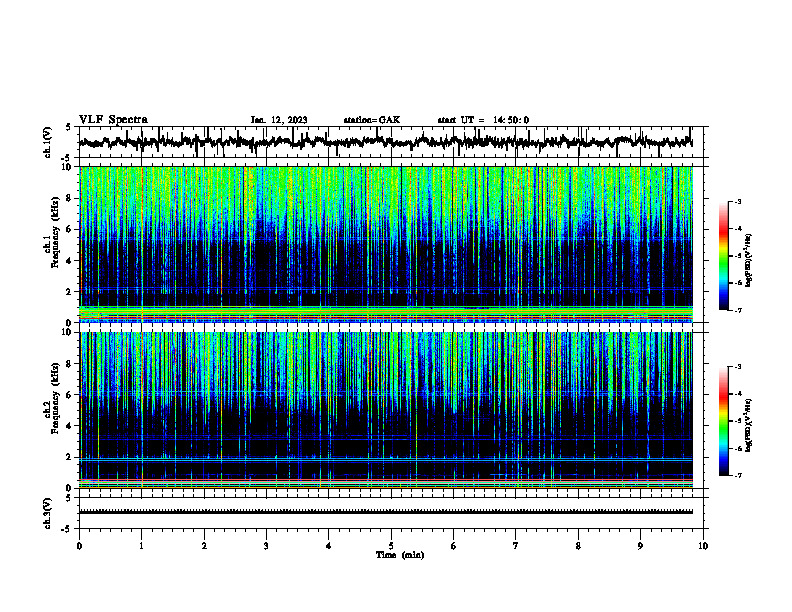Select time axis tick label "0"
This screenshot has height=612, width=792.
[79, 546]
